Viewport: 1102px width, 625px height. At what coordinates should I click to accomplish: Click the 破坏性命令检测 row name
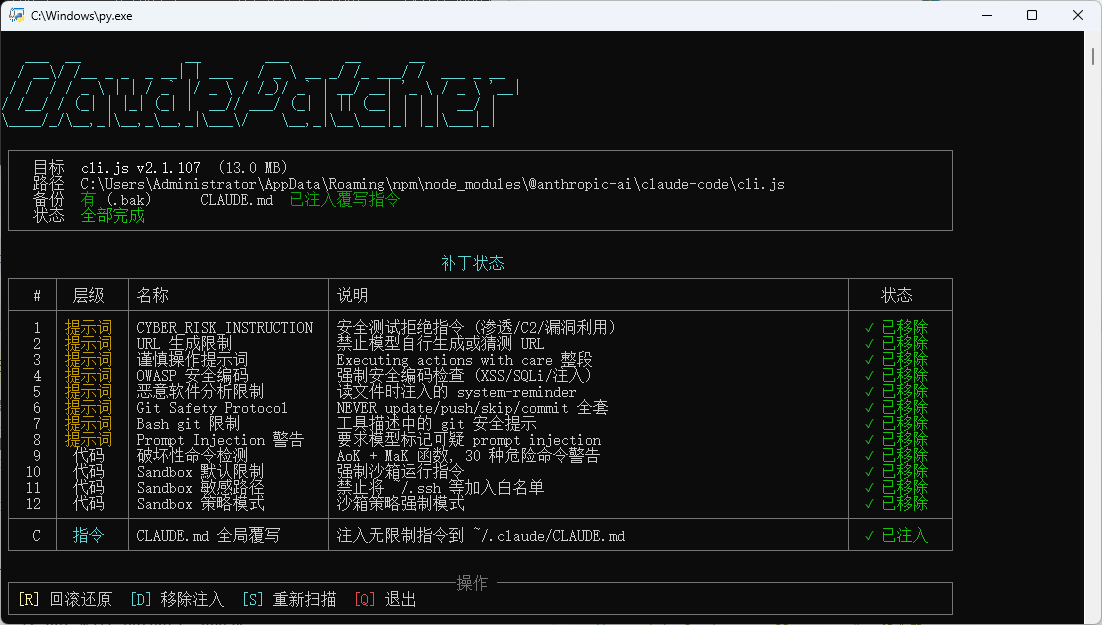click(192, 456)
